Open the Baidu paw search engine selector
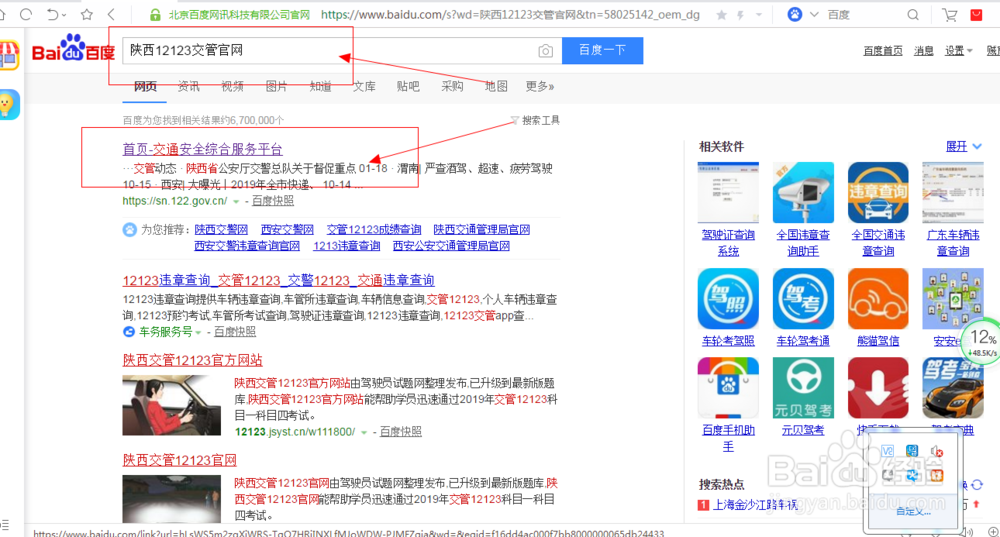The width and height of the screenshot is (1000, 537). pos(795,14)
